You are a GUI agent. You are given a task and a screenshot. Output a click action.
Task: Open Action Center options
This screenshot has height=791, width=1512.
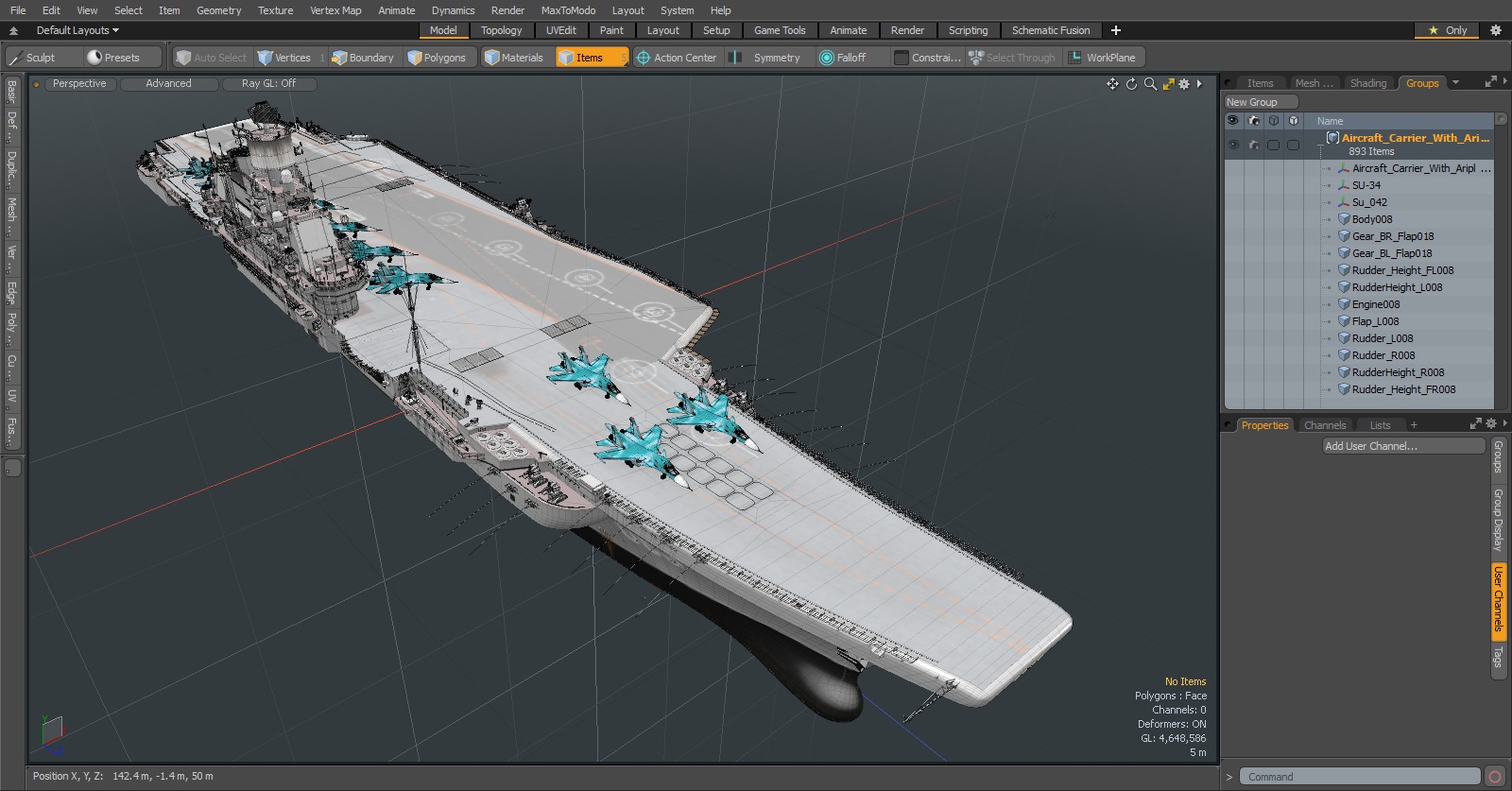677,58
